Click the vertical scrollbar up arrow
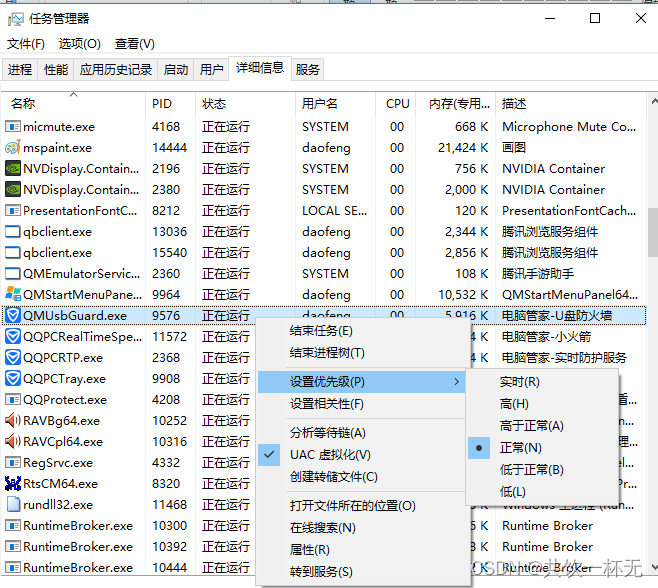This screenshot has height=588, width=658. pos(654,102)
